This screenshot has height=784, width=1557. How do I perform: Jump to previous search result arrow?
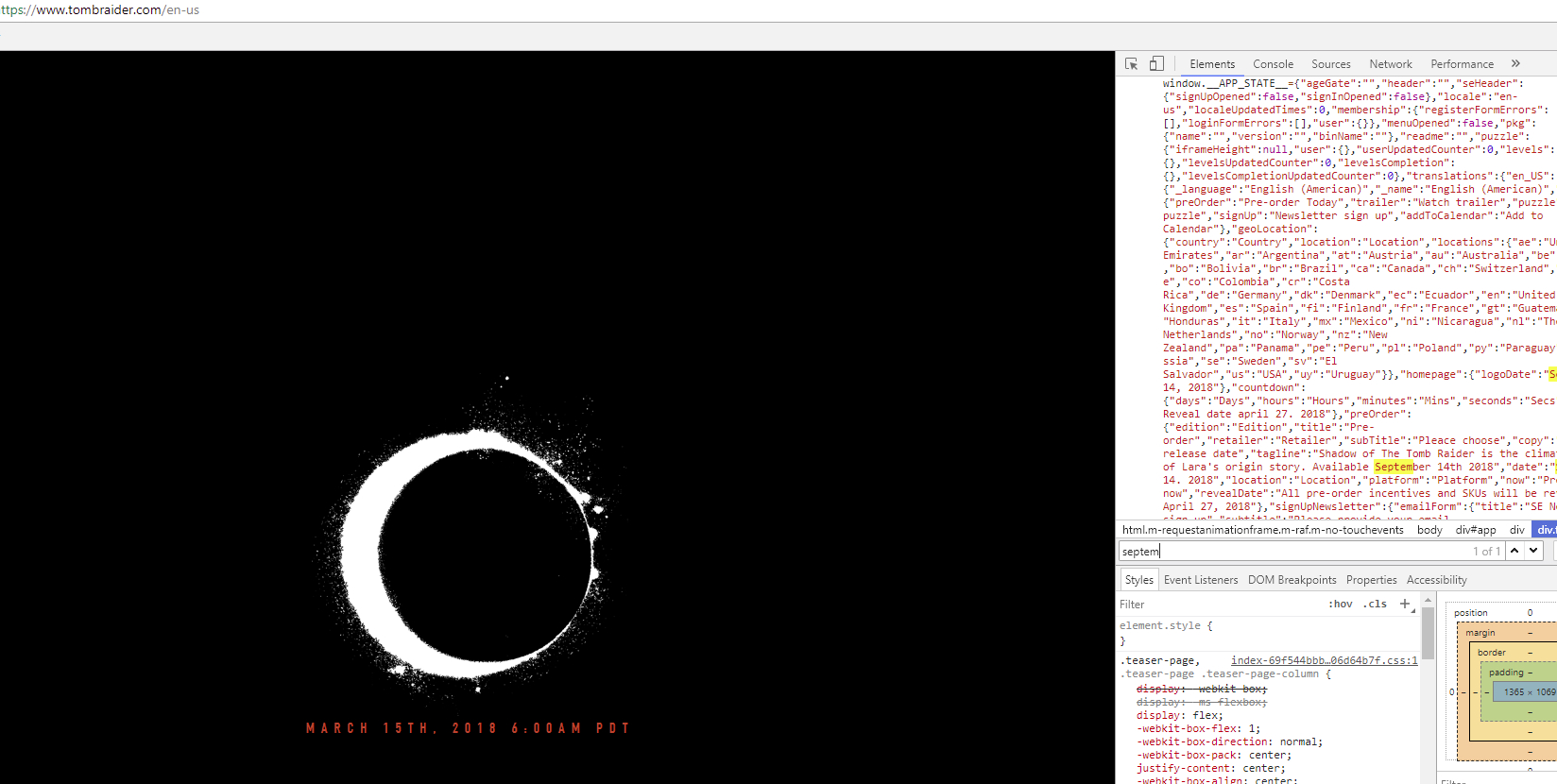pos(1514,551)
